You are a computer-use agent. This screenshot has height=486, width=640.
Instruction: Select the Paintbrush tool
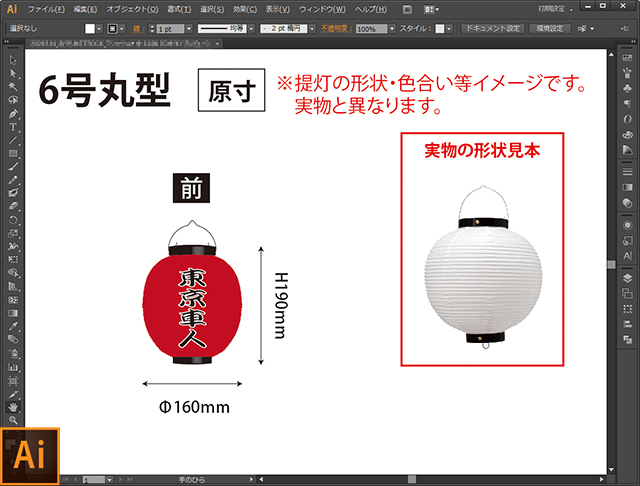(x=13, y=167)
